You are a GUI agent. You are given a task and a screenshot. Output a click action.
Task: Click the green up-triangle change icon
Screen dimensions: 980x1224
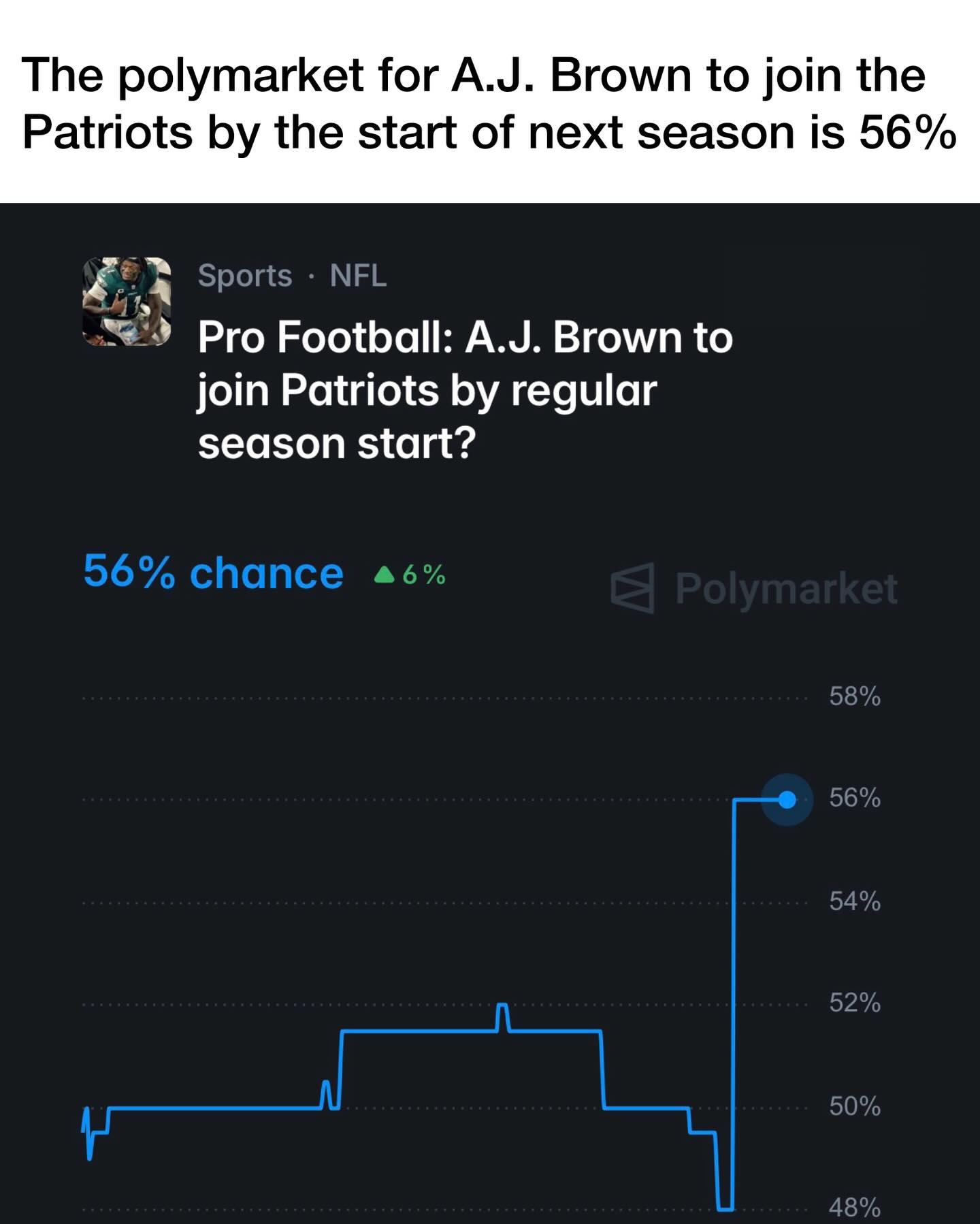[385, 576]
